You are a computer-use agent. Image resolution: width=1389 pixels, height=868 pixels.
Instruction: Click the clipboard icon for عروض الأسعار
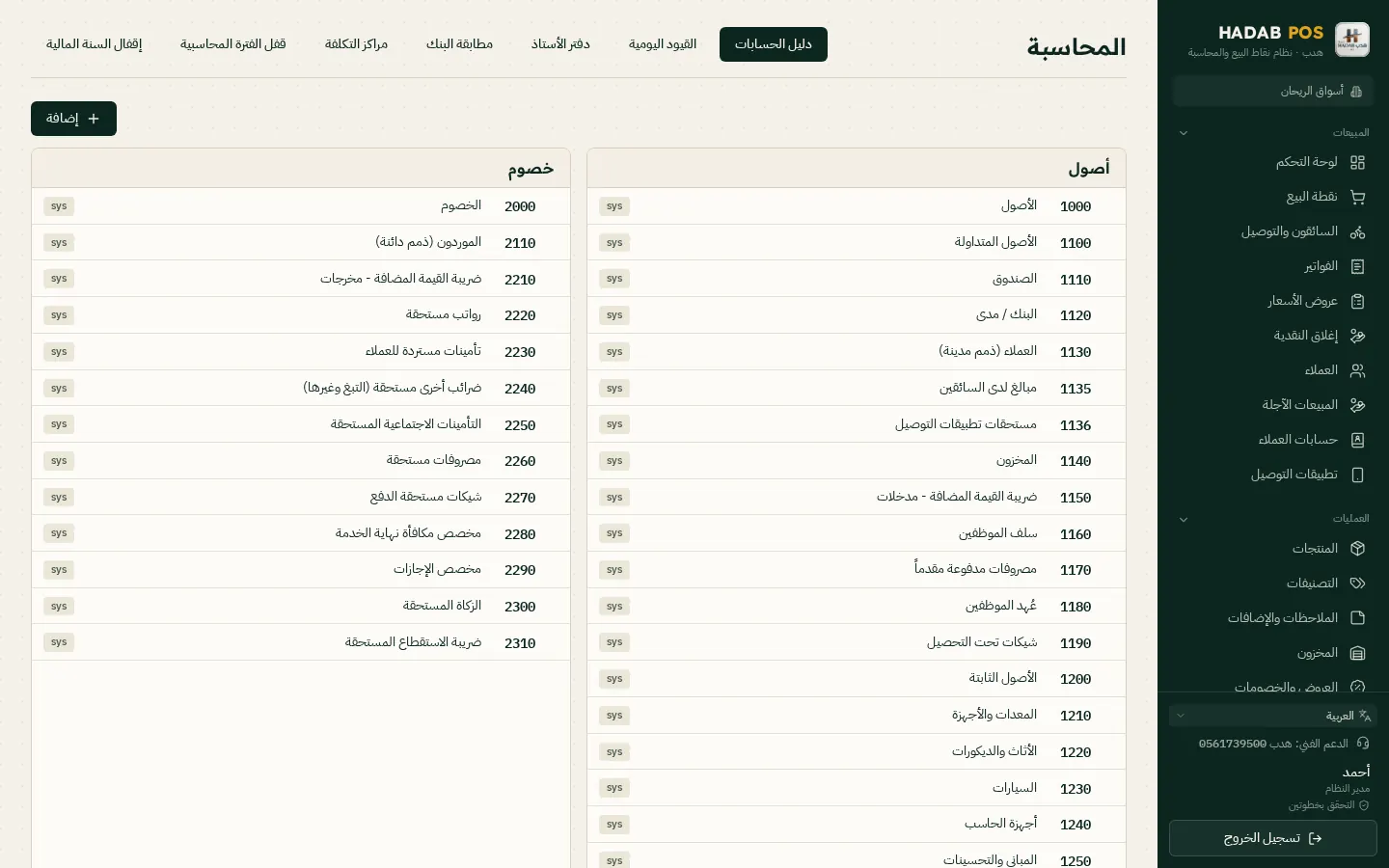coord(1357,301)
